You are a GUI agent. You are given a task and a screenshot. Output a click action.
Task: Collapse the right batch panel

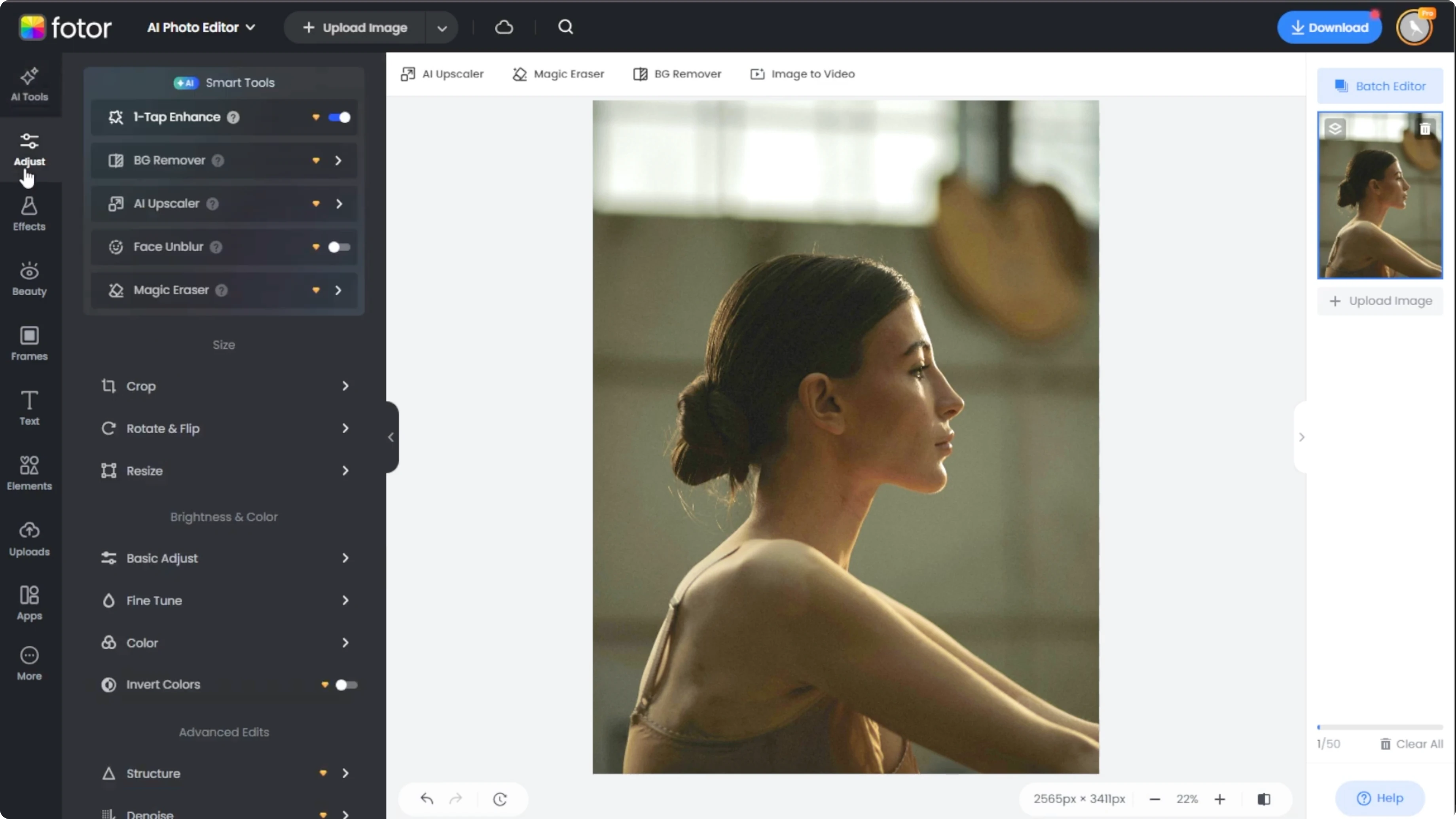[1301, 437]
